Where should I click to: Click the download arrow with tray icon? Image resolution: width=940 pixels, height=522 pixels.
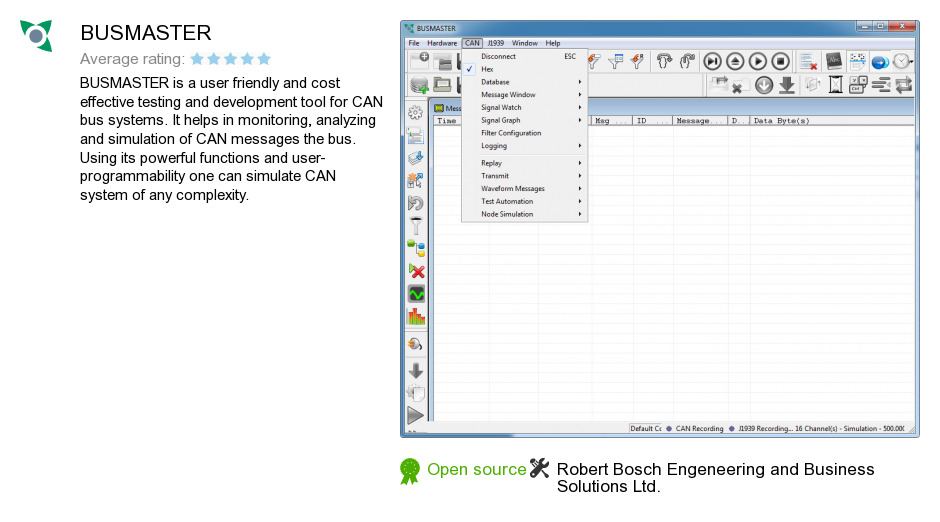coord(787,85)
